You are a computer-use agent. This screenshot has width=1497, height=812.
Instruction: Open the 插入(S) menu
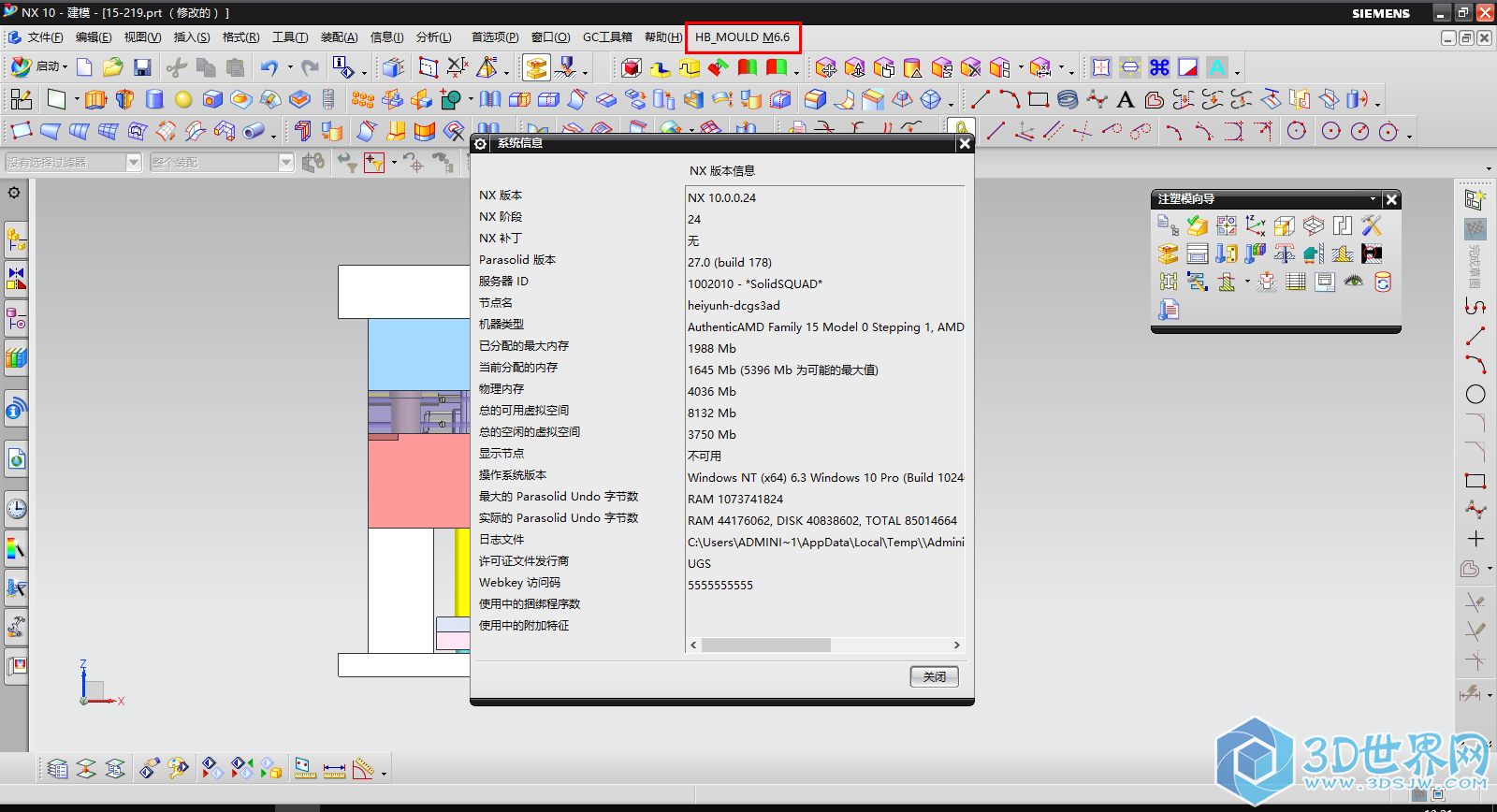[x=192, y=37]
